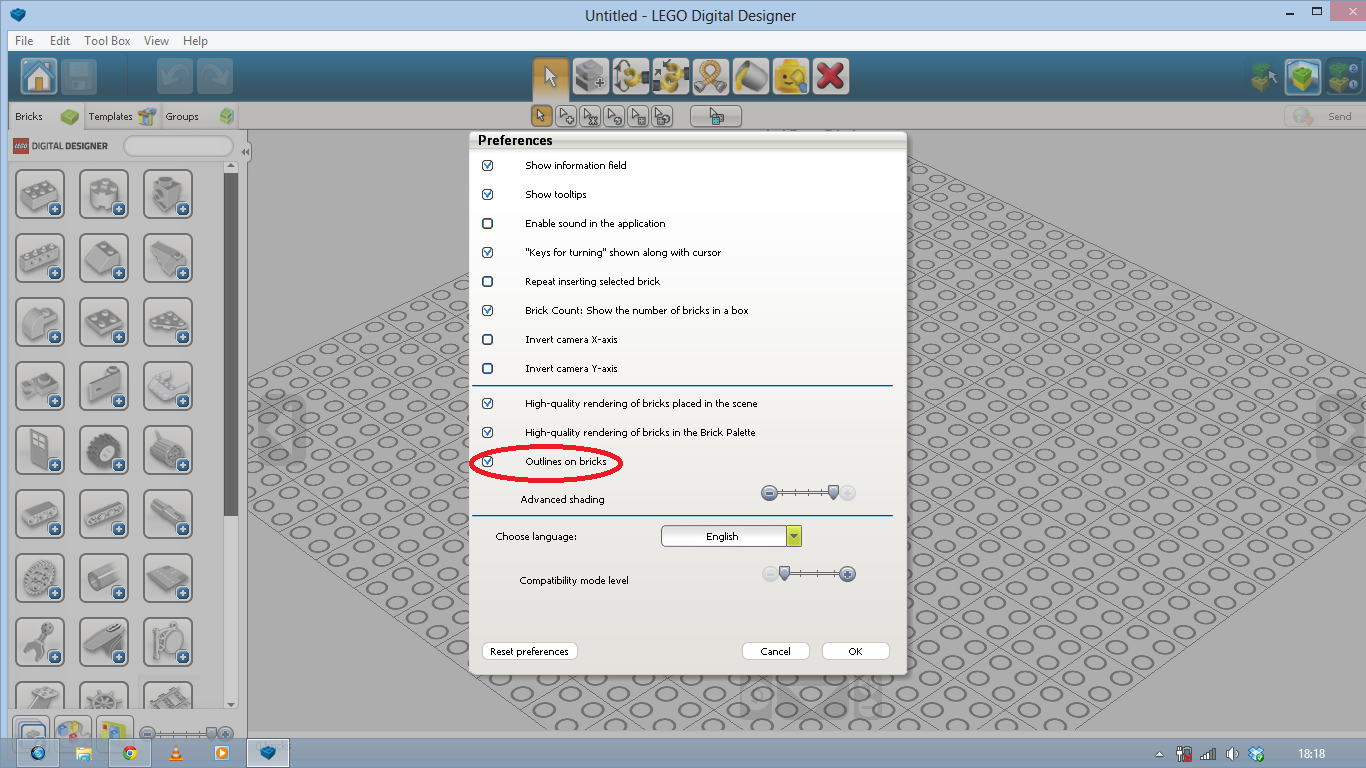Click the plus end of Compatibility mode slider
Screen dimensions: 1366x768
coord(848,574)
